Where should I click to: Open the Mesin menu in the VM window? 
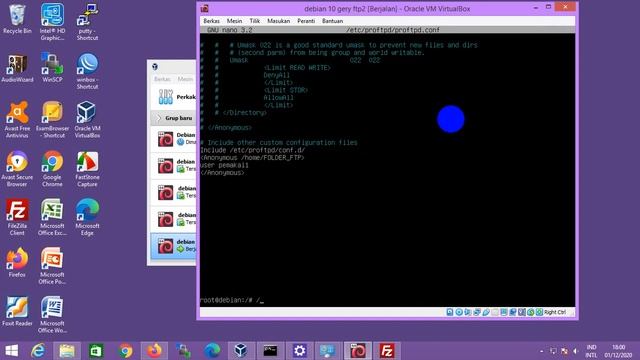point(234,21)
